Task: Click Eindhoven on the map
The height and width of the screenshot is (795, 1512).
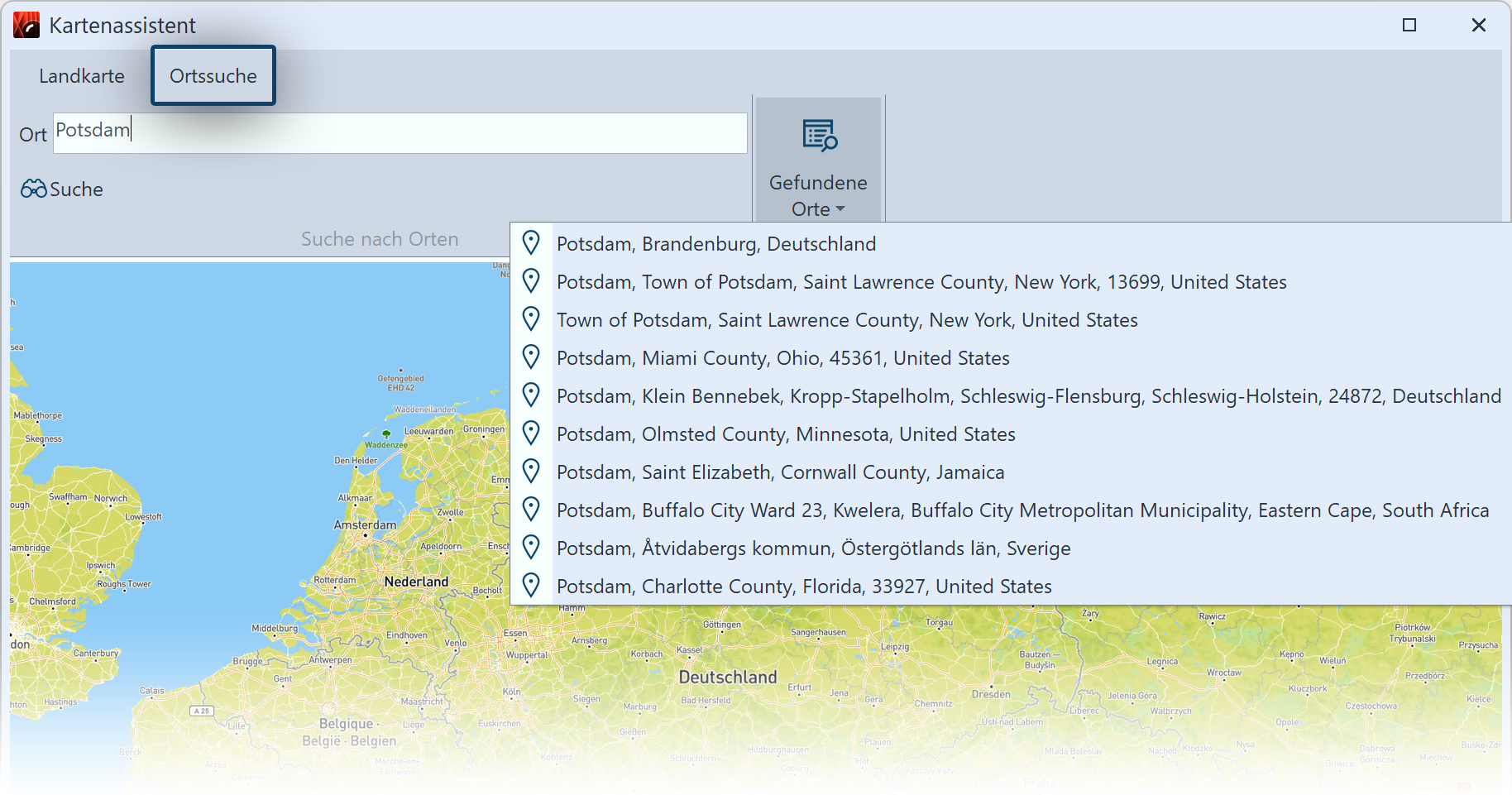Action: (407, 635)
